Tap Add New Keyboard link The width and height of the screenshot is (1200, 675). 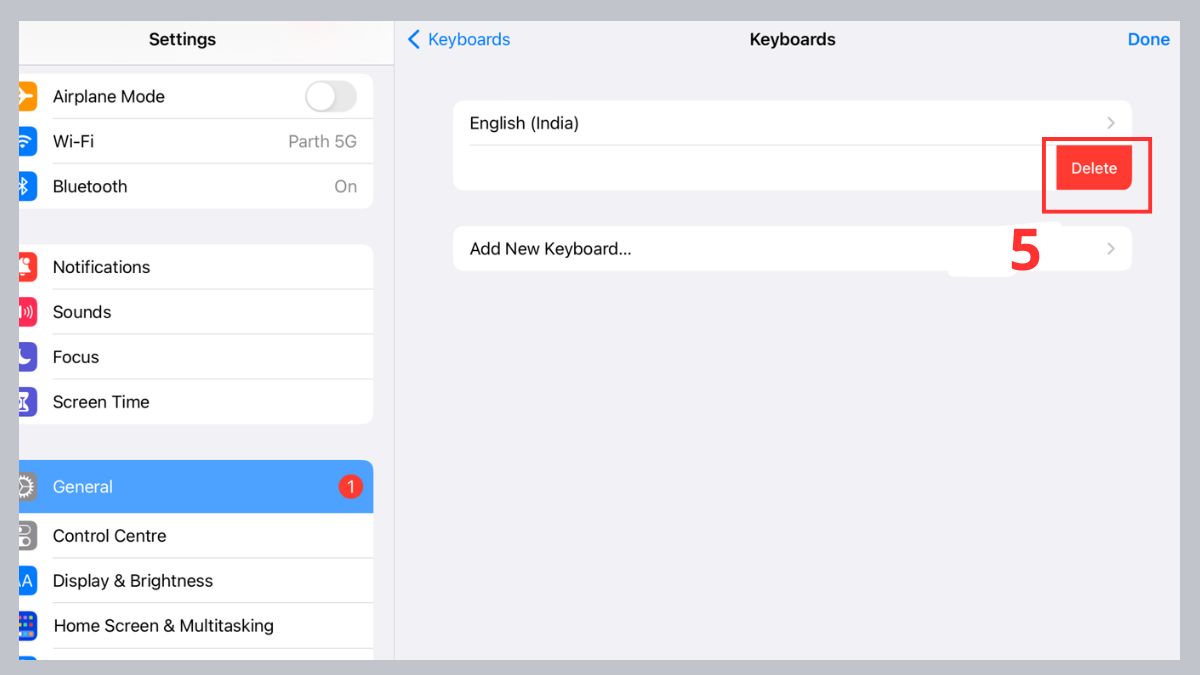(550, 248)
